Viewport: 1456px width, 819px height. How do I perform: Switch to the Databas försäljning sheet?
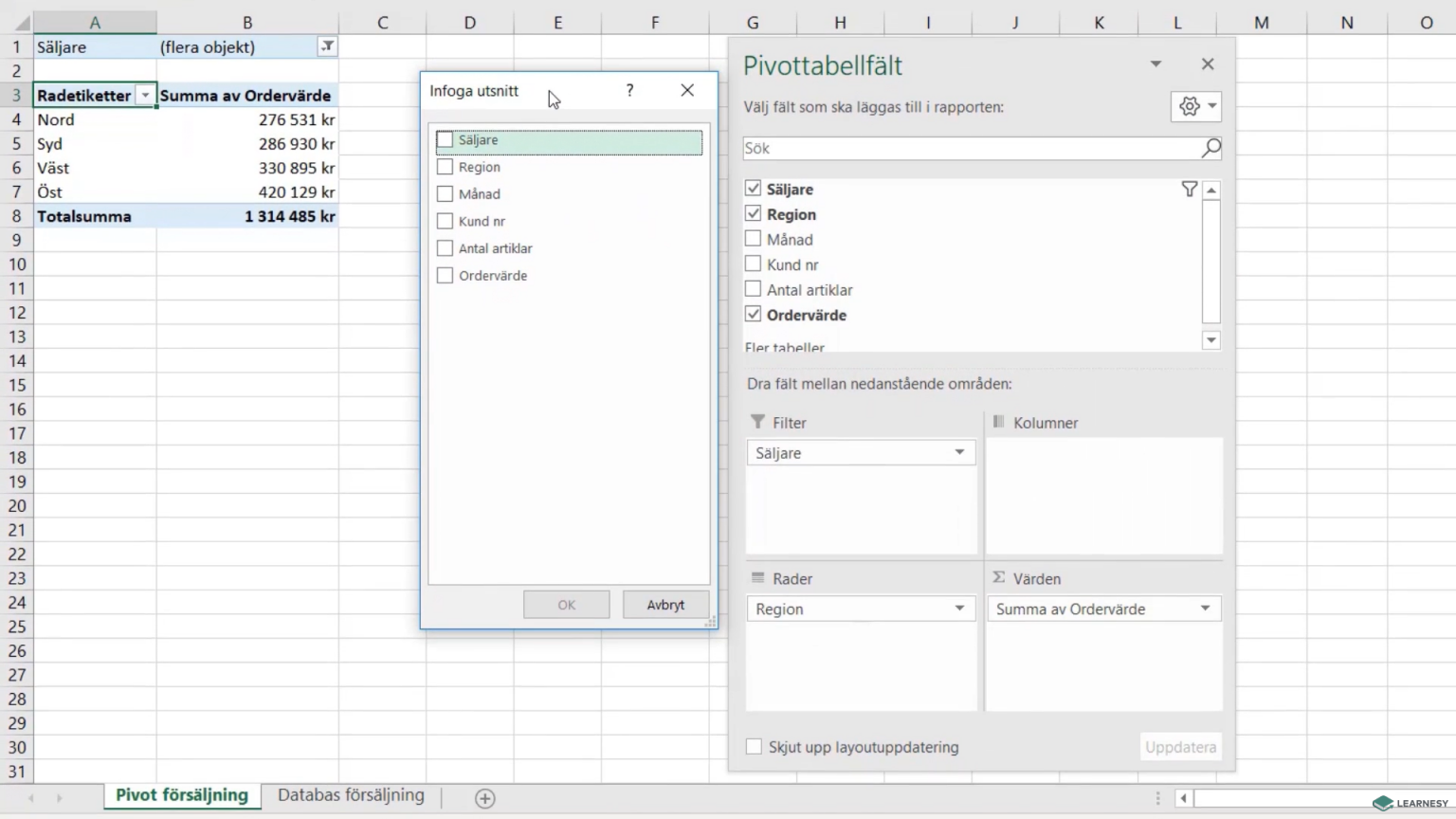pyautogui.click(x=350, y=795)
